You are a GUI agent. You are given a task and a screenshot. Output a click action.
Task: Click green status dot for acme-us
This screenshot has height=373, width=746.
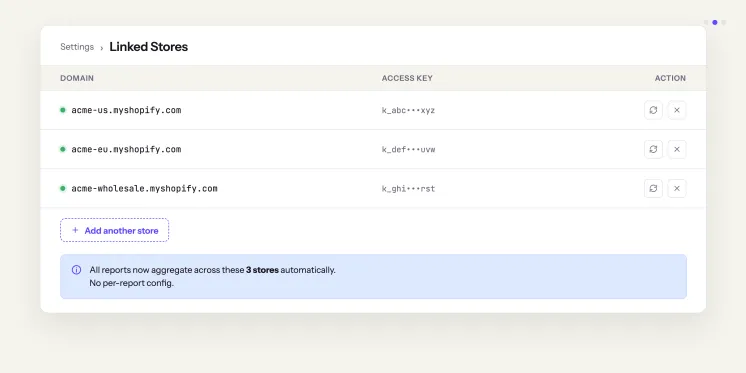click(62, 110)
